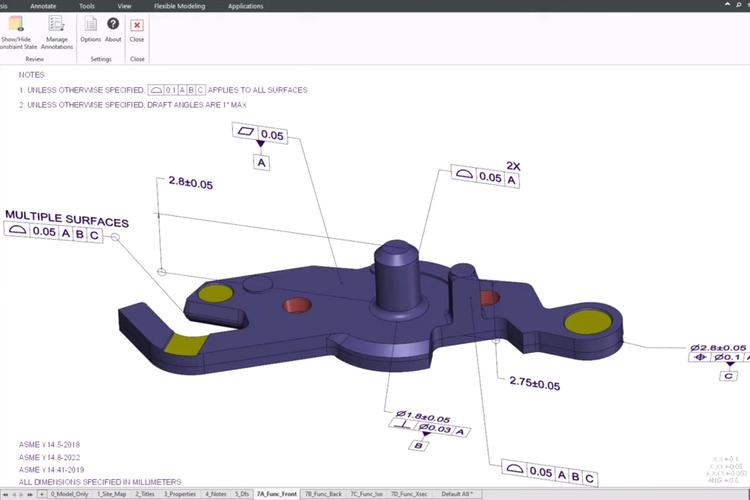Viewport: 750px width, 500px height.
Task: Click the datum B tag label
Action: click(419, 445)
